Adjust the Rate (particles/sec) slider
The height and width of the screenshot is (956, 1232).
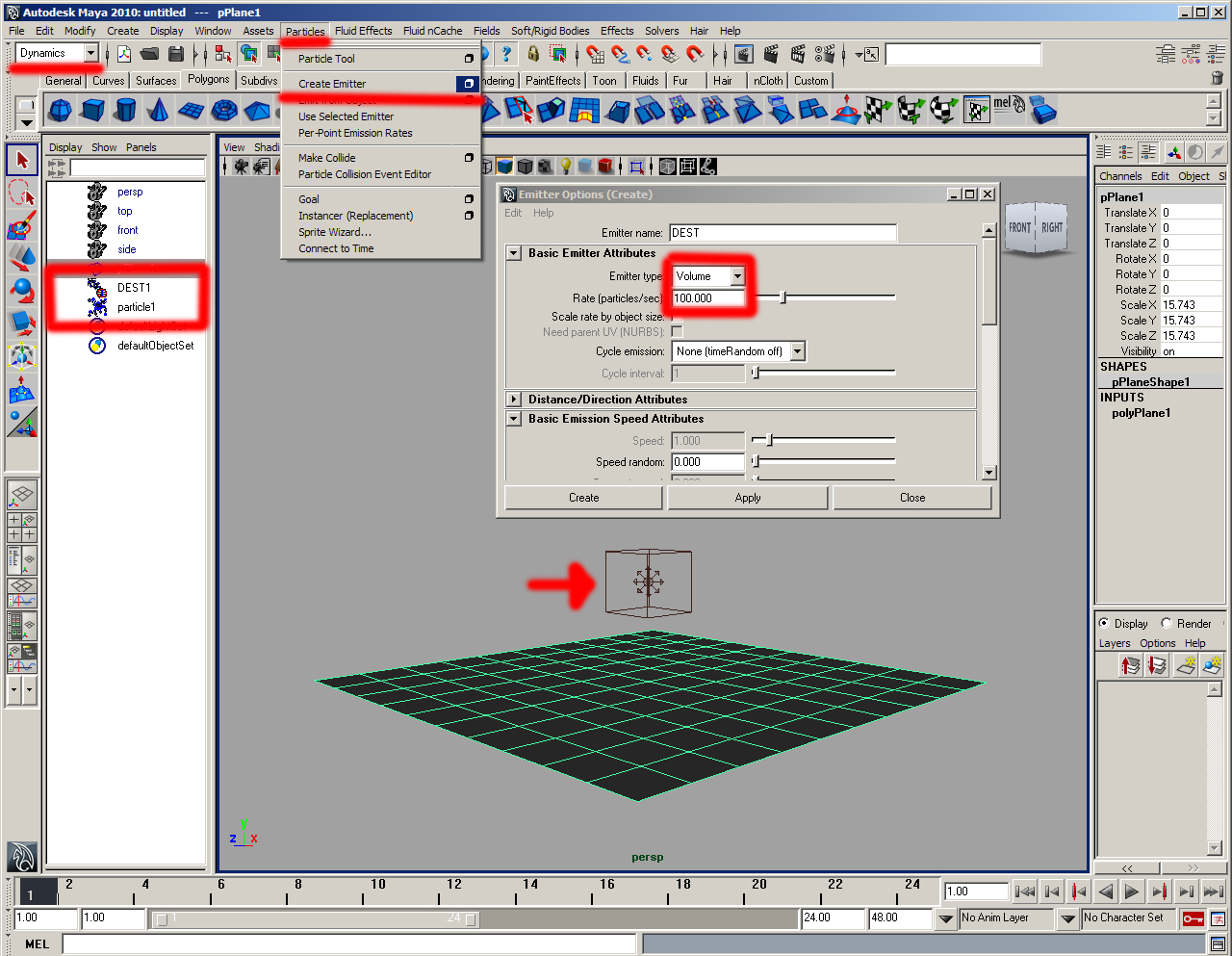pyautogui.click(x=783, y=297)
